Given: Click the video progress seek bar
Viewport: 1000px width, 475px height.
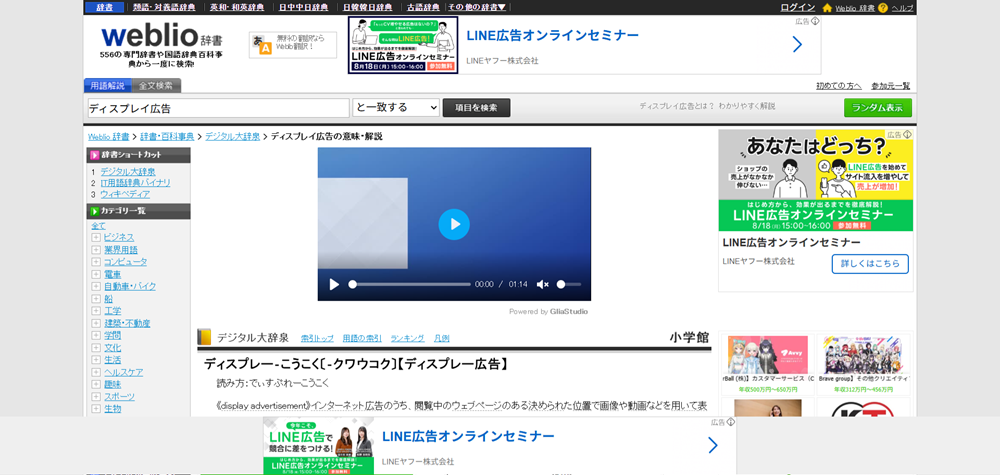Looking at the screenshot, I should click(409, 284).
